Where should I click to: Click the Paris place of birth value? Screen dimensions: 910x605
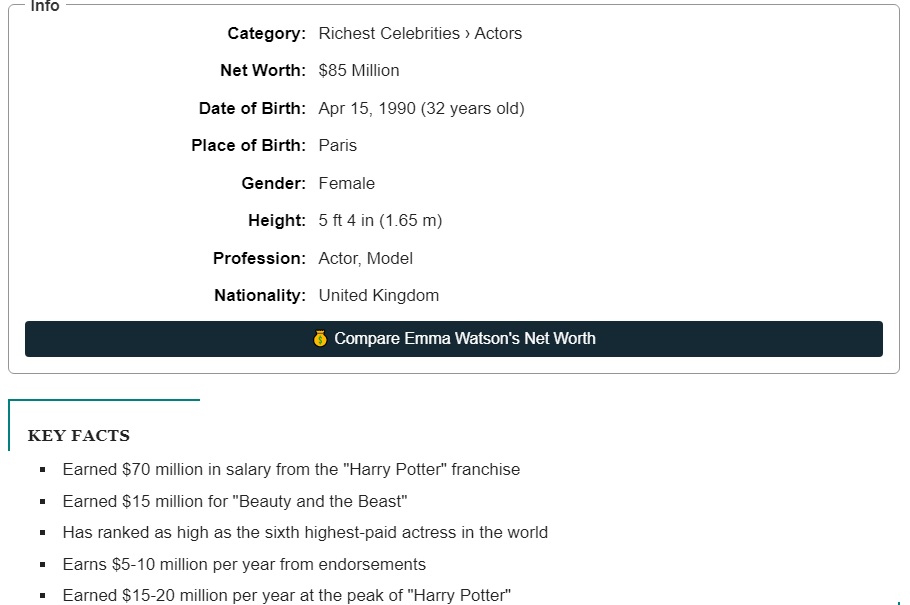pyautogui.click(x=337, y=146)
